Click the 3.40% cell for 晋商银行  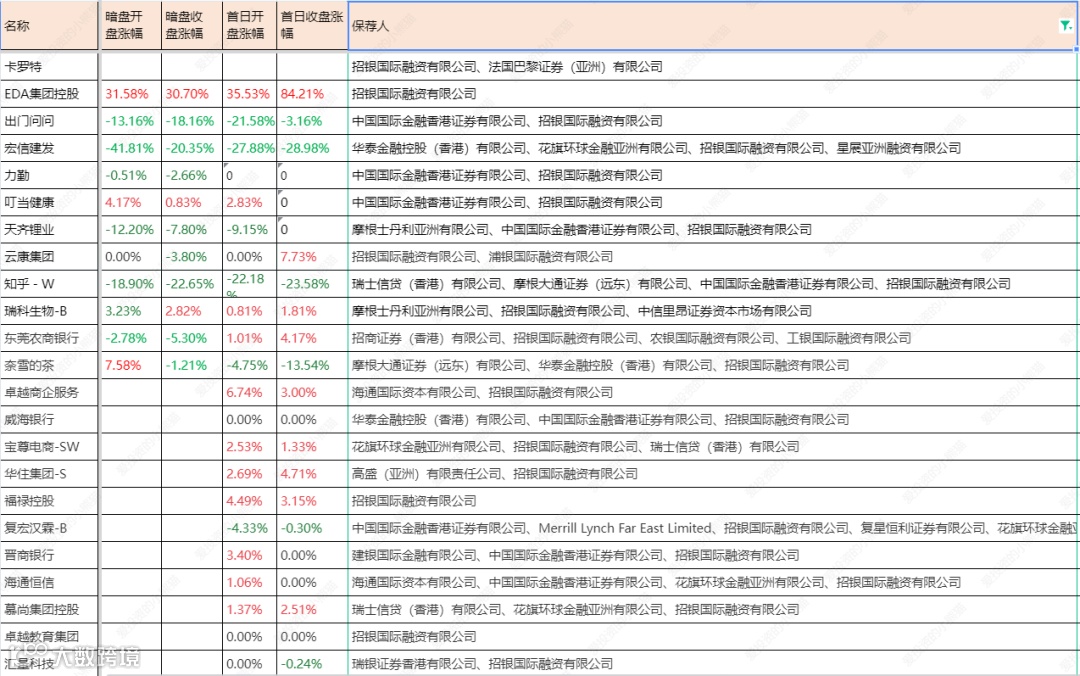pyautogui.click(x=249, y=555)
